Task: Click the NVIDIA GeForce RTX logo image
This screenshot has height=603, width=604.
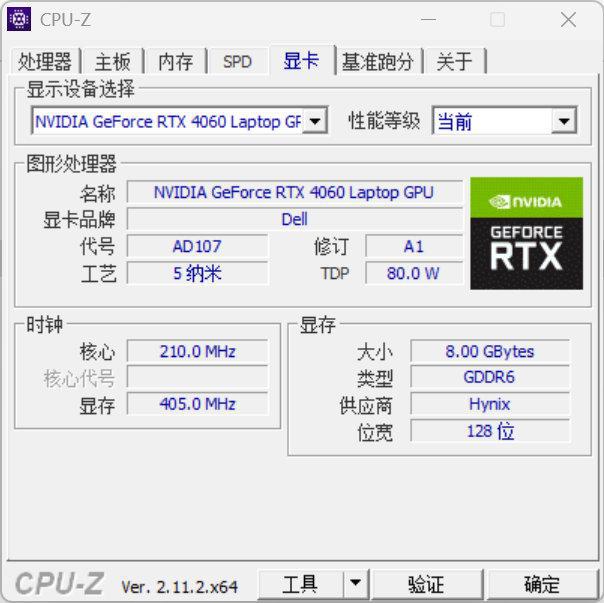Action: (526, 233)
